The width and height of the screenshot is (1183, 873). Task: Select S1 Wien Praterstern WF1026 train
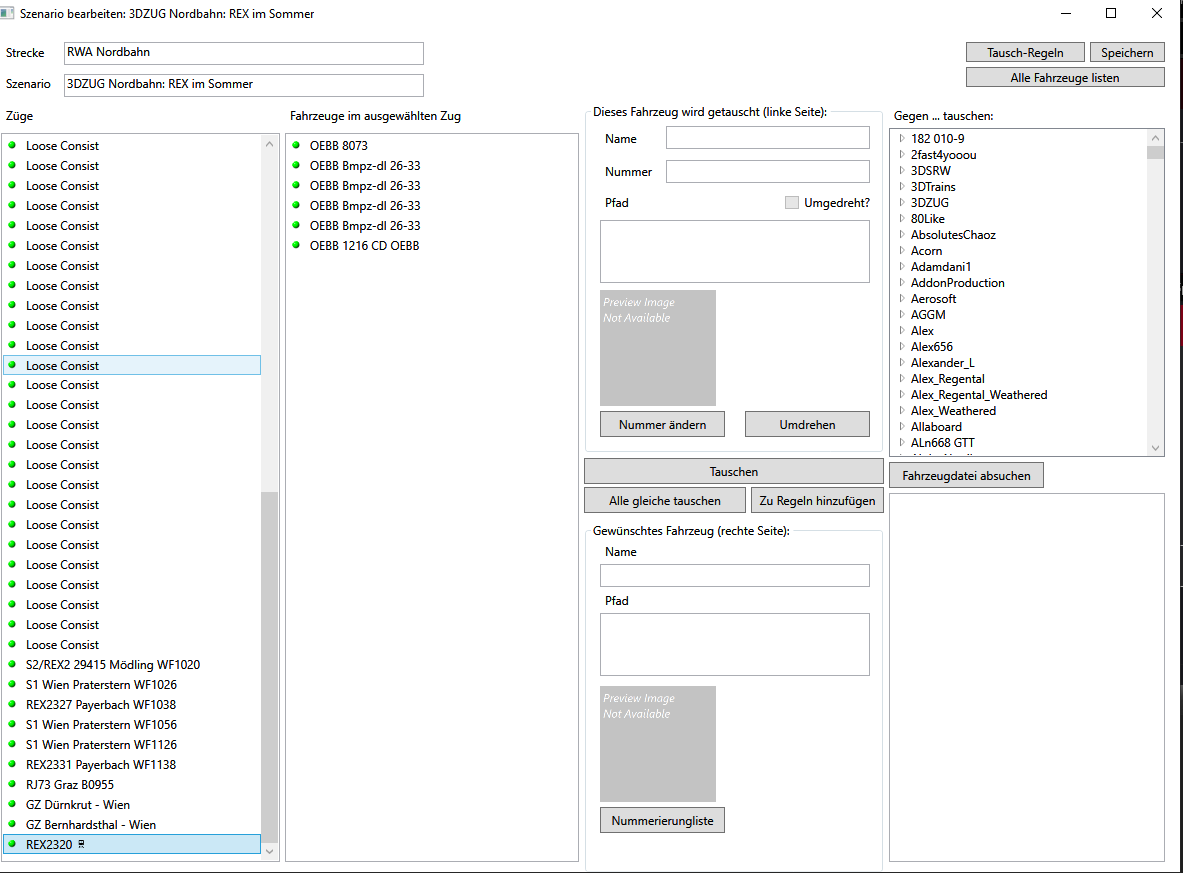pyautogui.click(x=101, y=685)
